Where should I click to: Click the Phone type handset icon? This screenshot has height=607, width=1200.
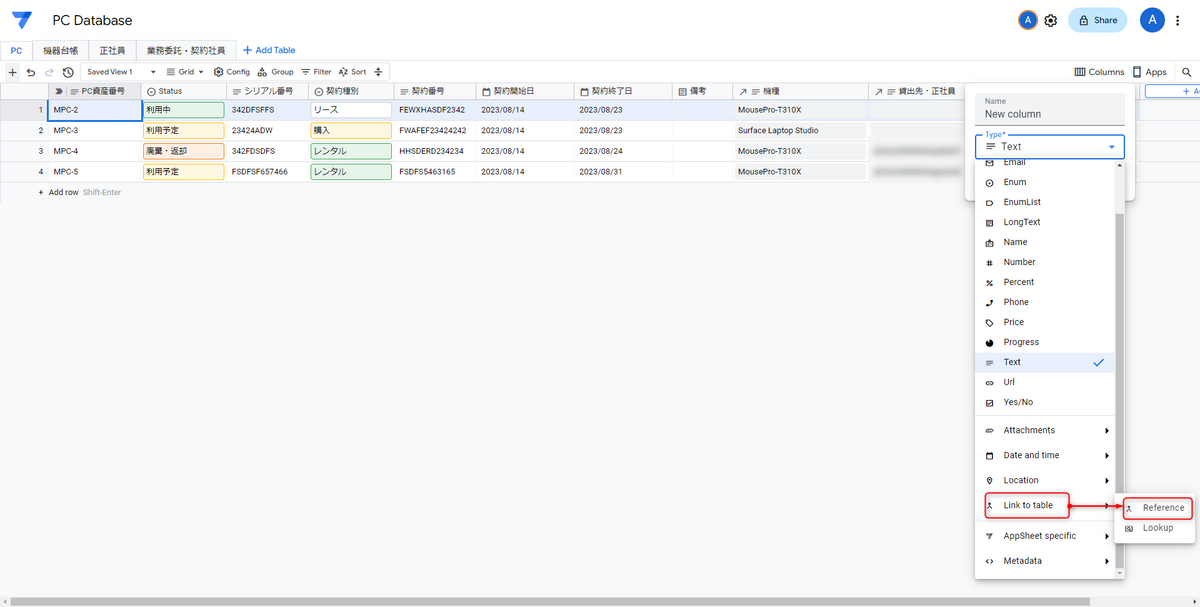[x=990, y=302]
